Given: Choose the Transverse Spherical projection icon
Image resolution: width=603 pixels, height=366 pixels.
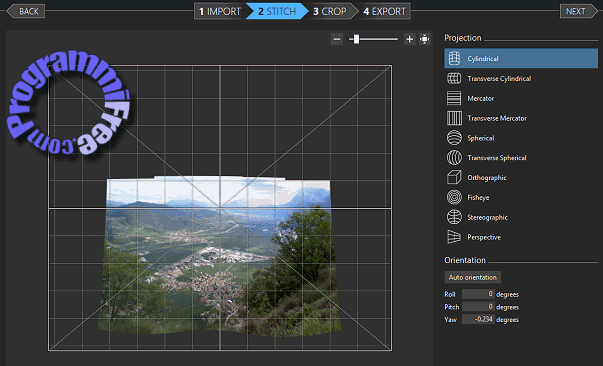Looking at the screenshot, I should 454,158.
